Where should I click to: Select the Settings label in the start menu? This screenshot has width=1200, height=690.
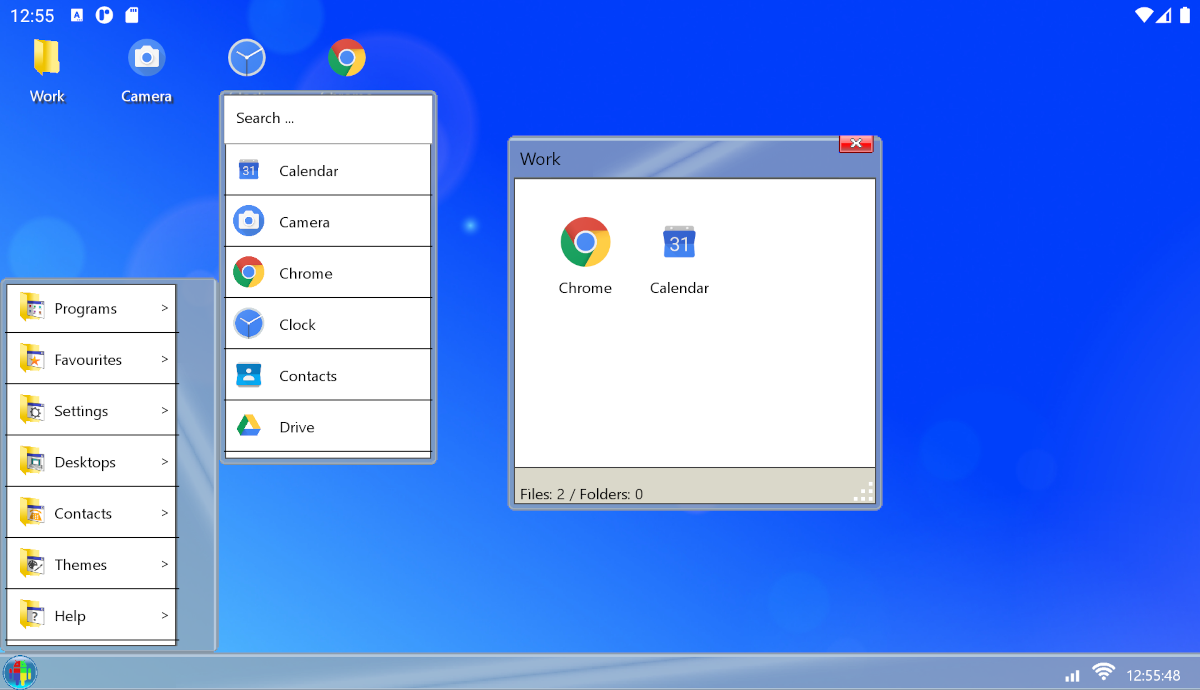pyautogui.click(x=81, y=411)
